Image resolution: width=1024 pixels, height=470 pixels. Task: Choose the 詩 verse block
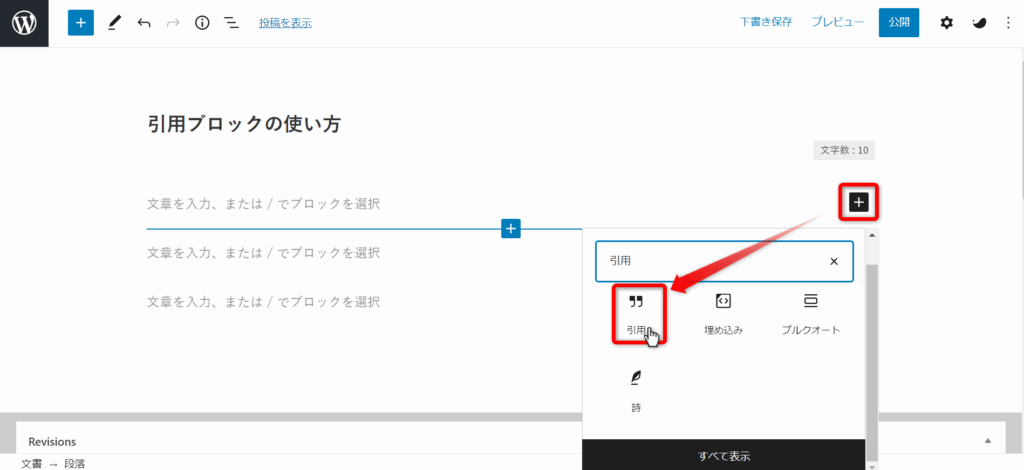(x=636, y=392)
